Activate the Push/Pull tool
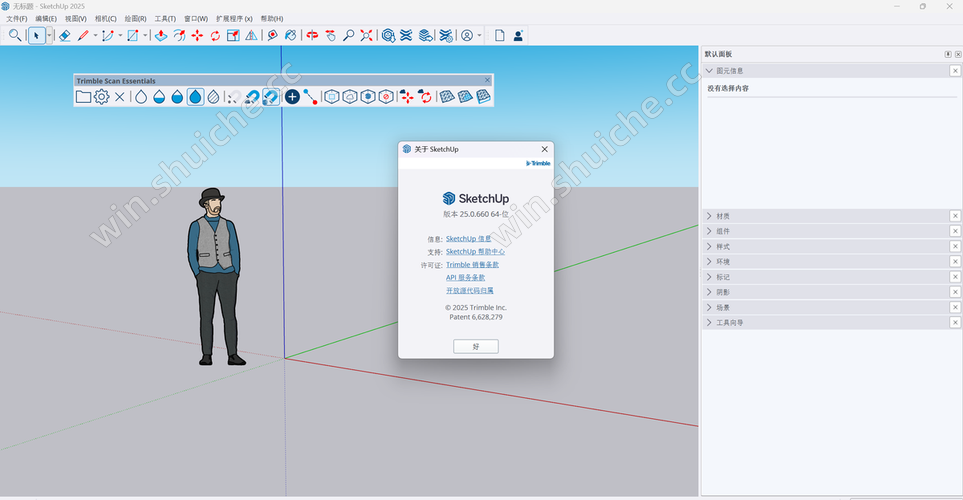 161,35
